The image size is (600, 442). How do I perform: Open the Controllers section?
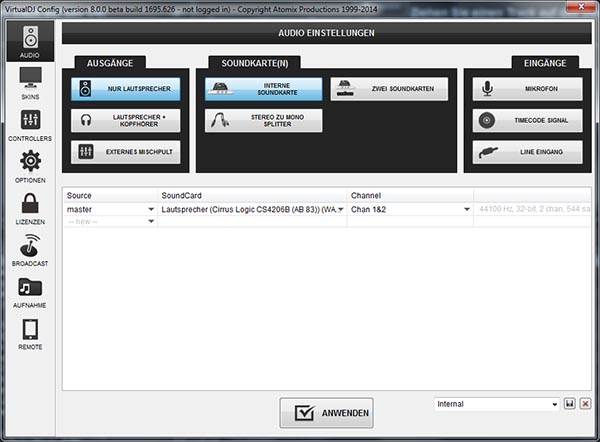pos(30,125)
